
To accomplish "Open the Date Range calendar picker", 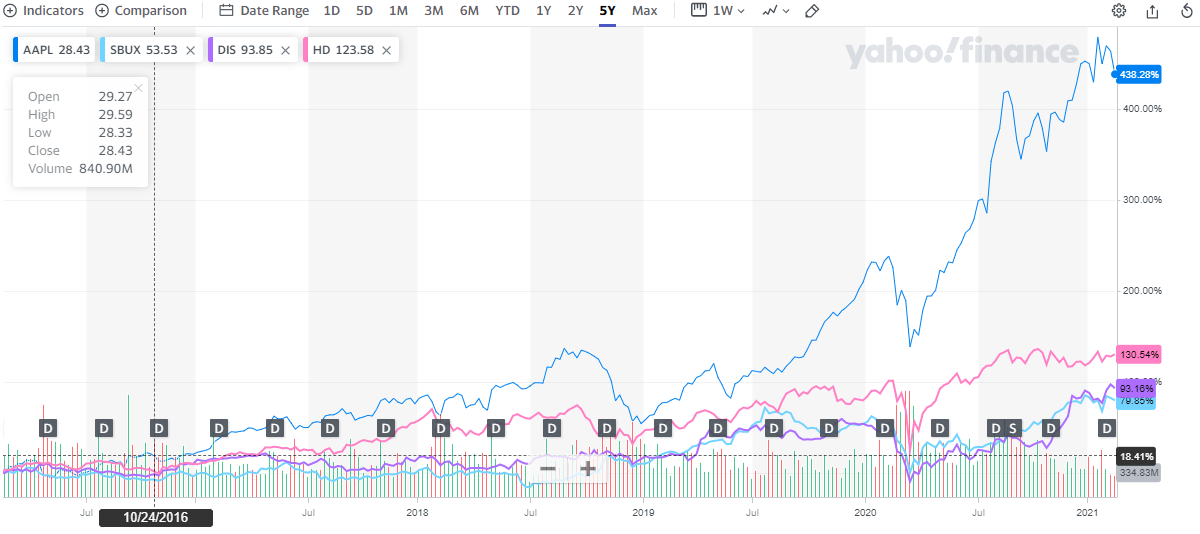I will pyautogui.click(x=263, y=11).
